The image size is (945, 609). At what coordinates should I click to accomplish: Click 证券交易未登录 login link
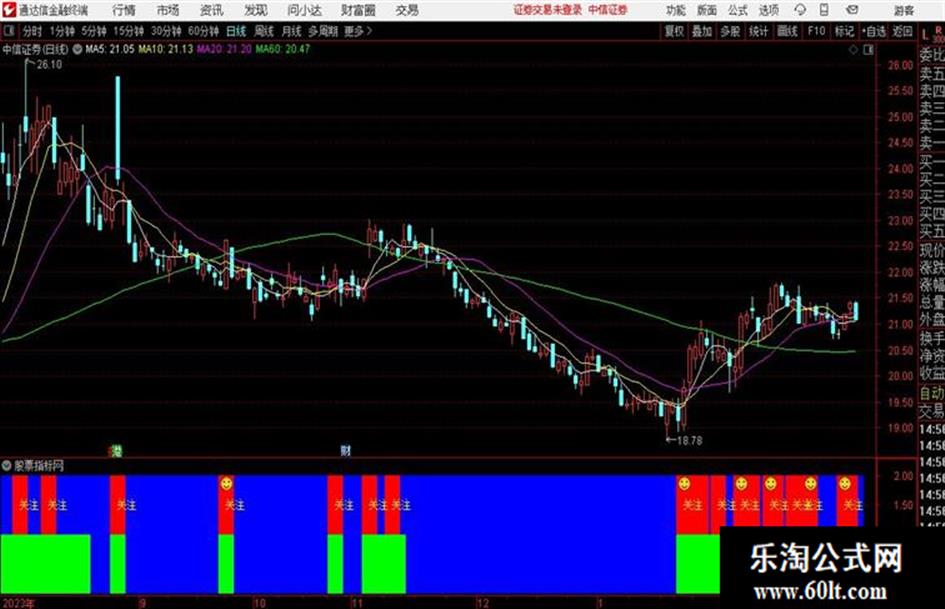(x=548, y=10)
